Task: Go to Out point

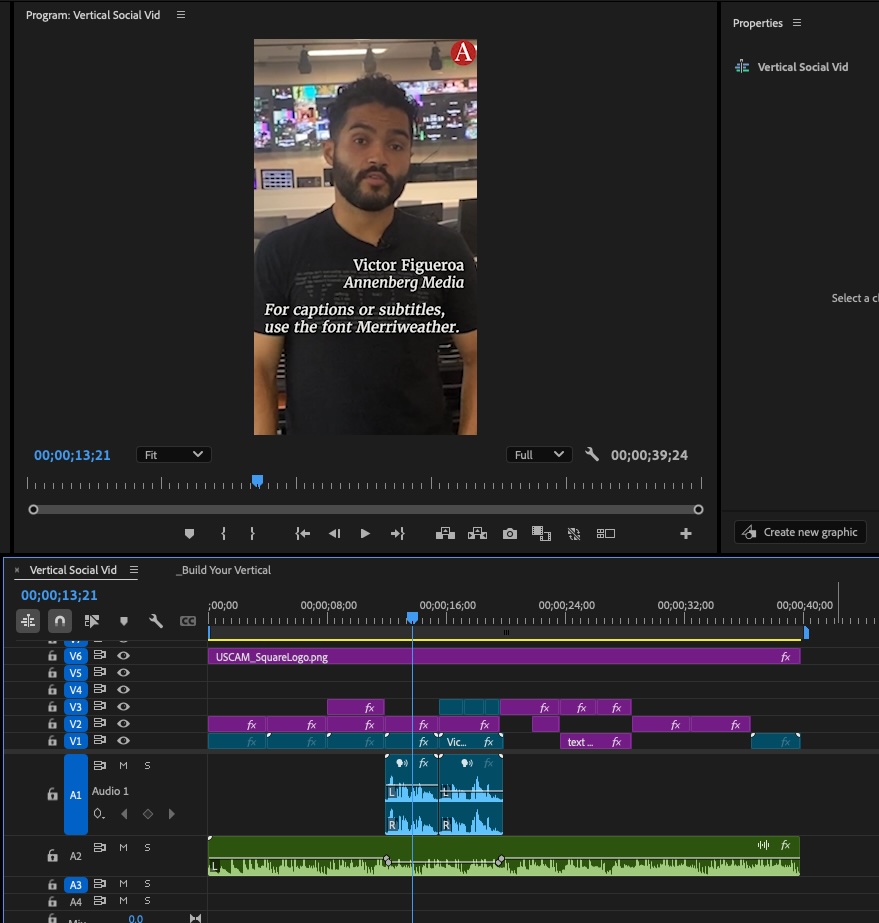Action: tap(397, 534)
